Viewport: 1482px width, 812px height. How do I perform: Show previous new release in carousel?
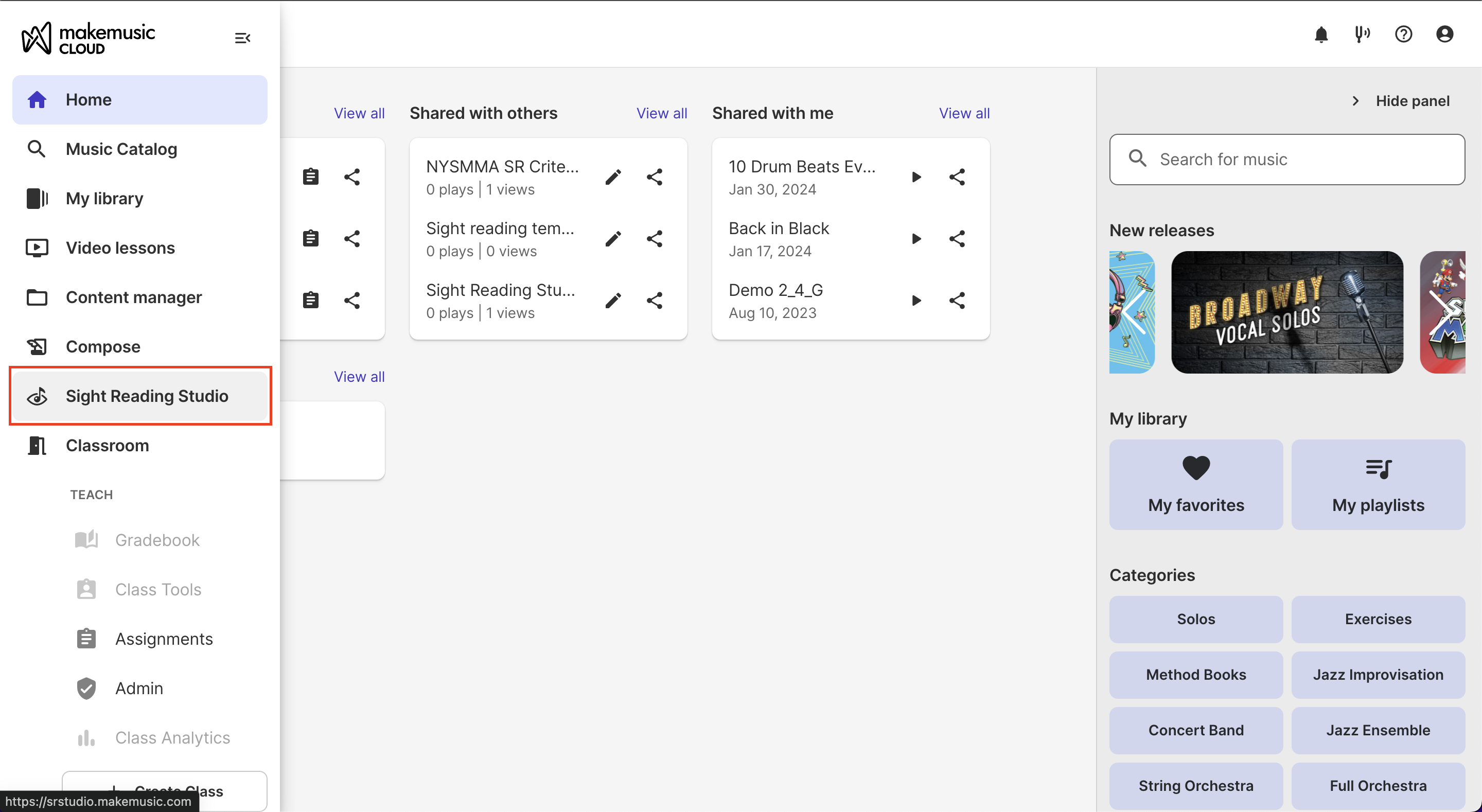click(1134, 311)
